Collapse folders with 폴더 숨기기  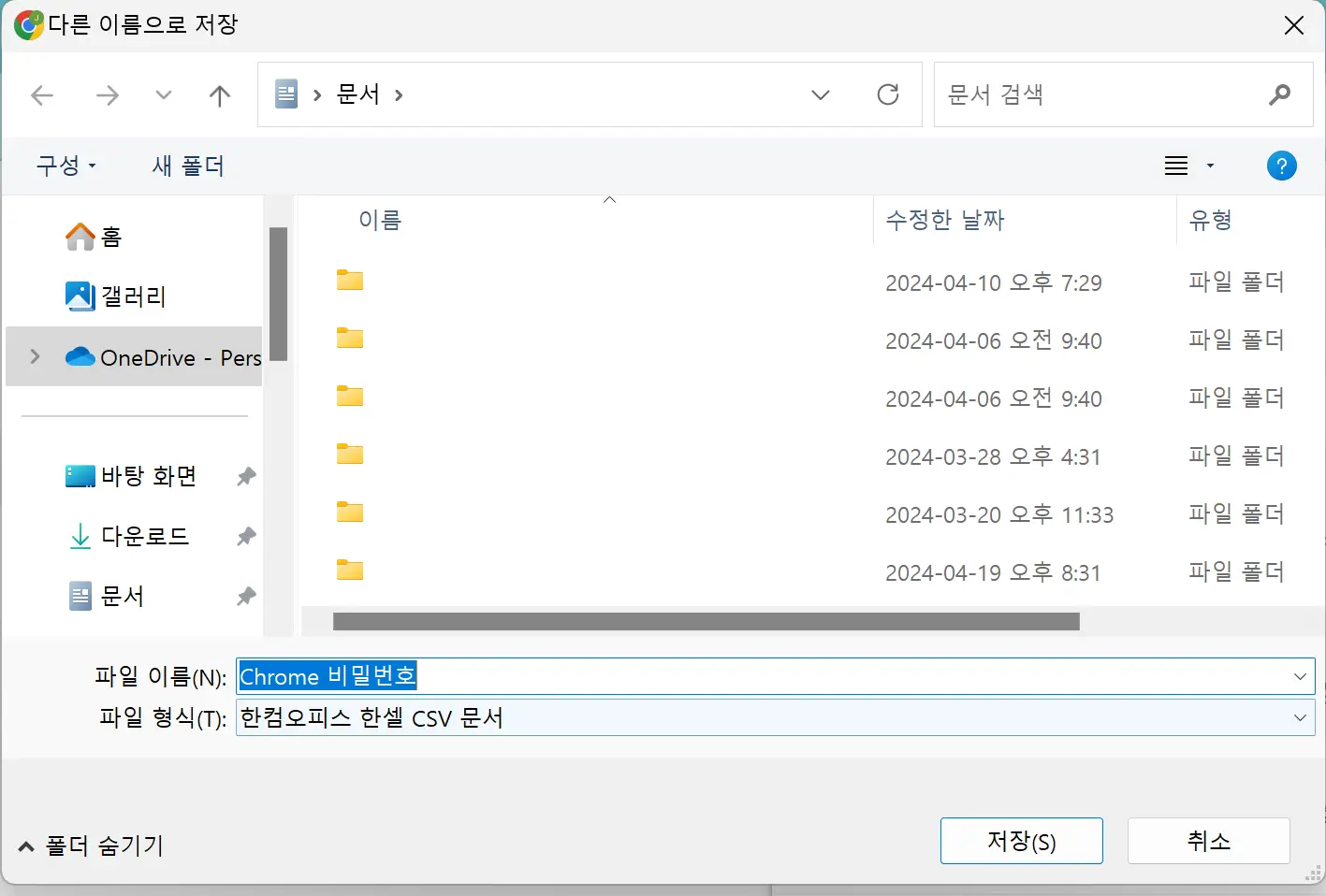tap(92, 846)
